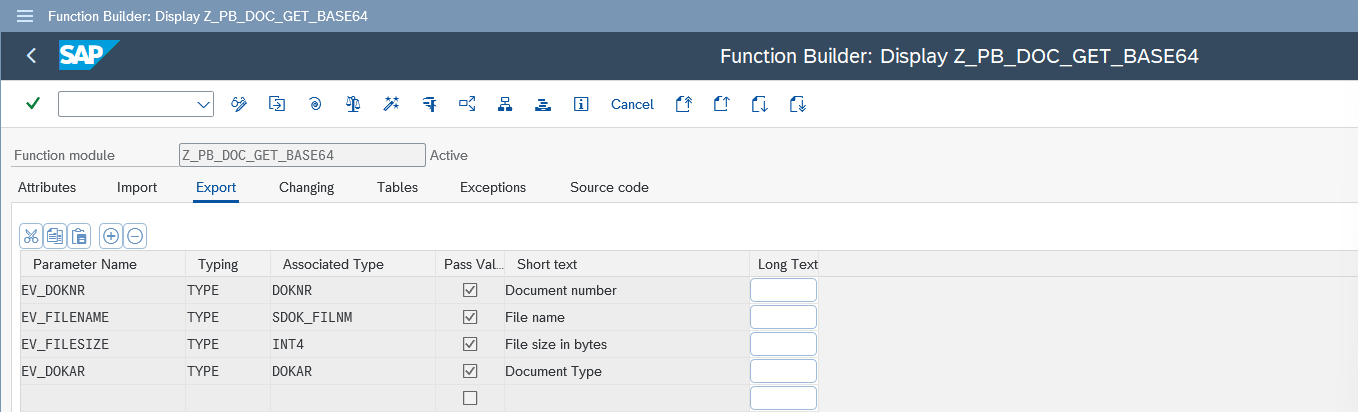Activate with the magic wand icon
Viewport: 1358px width, 412px height.
pyautogui.click(x=391, y=104)
